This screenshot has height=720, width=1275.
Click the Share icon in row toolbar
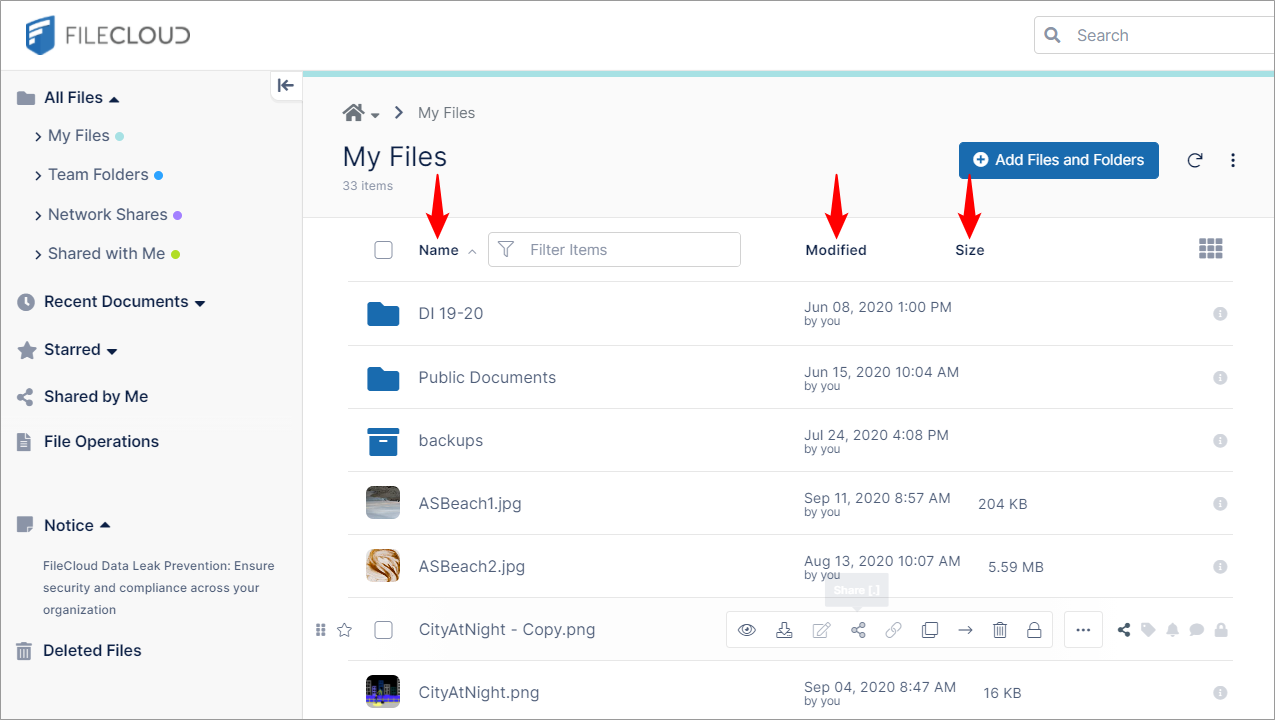[858, 630]
